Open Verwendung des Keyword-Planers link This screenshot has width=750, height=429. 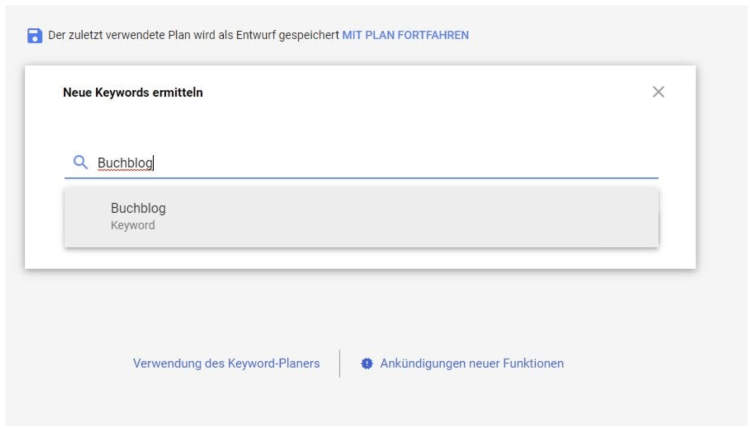226,363
